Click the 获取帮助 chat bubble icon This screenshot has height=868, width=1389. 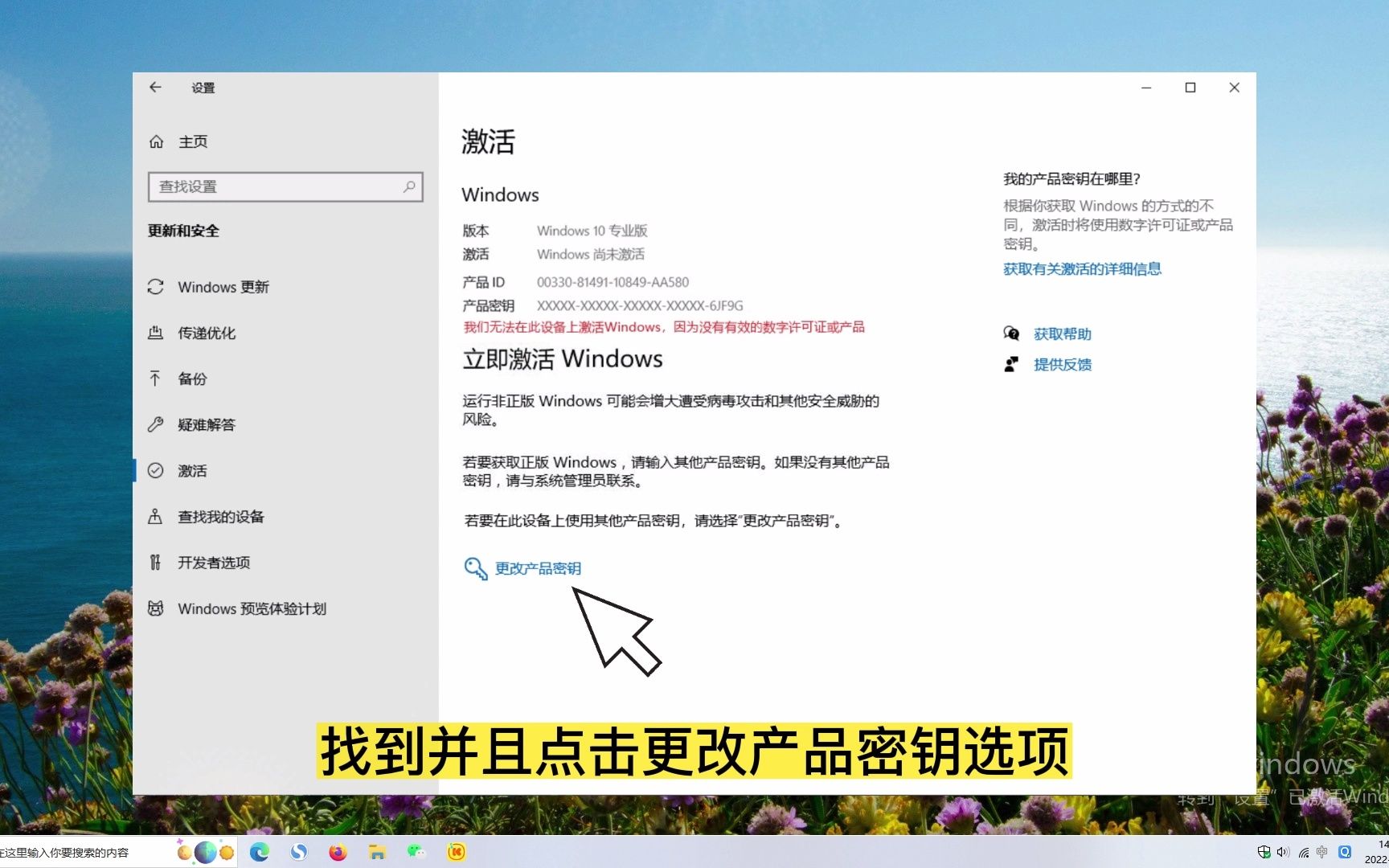pos(1011,334)
